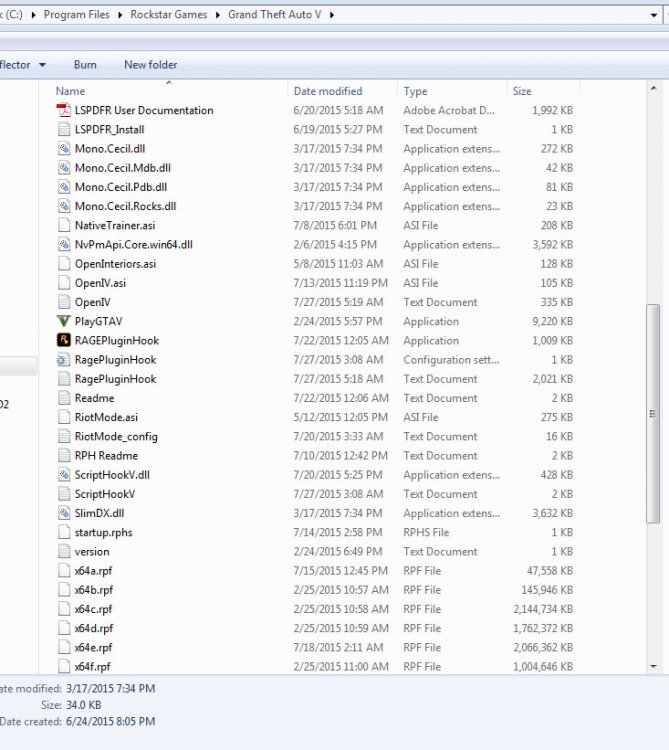Click the LSPDFR User Documentation PDF icon

[64, 110]
